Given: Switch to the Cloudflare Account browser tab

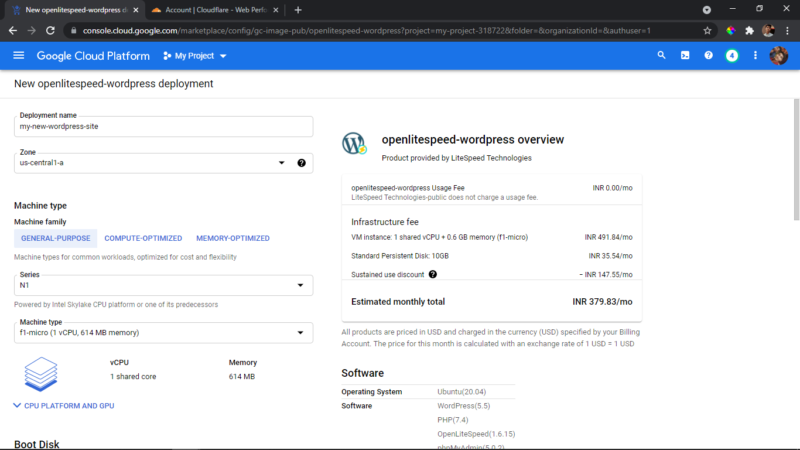Looking at the screenshot, I should (214, 10).
